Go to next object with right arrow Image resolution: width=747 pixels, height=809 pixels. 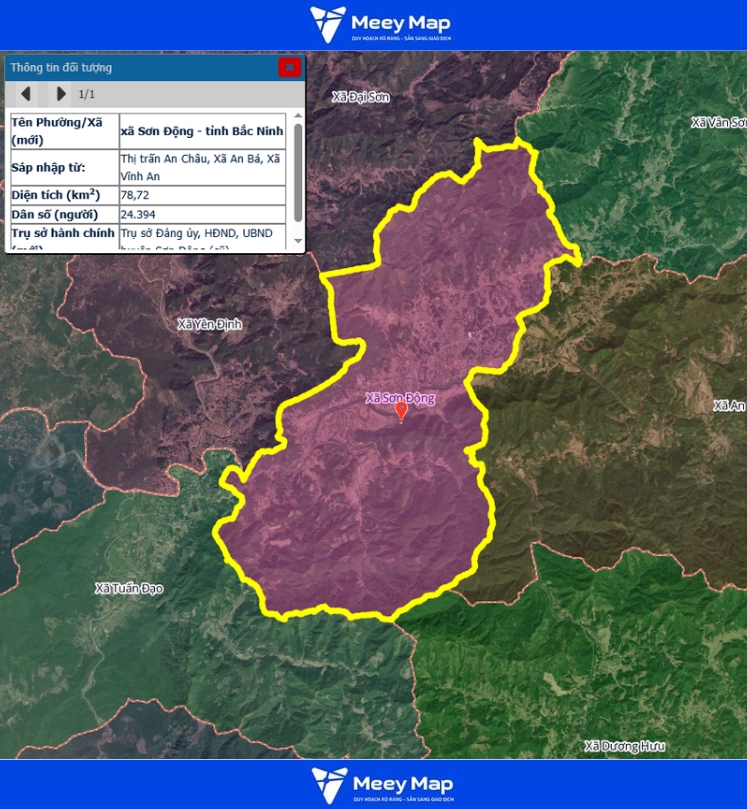click(61, 94)
